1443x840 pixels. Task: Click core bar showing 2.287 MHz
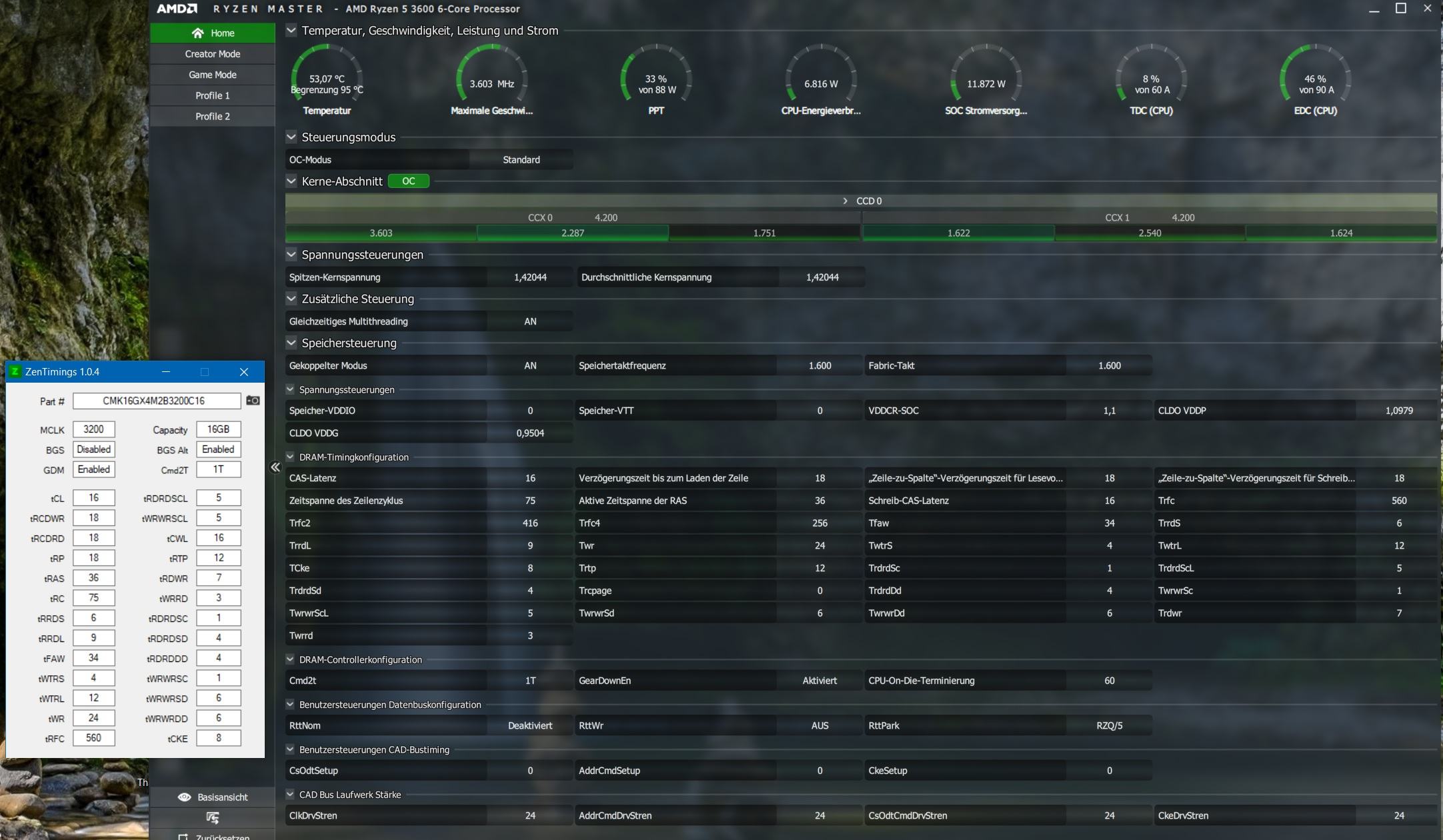point(573,233)
